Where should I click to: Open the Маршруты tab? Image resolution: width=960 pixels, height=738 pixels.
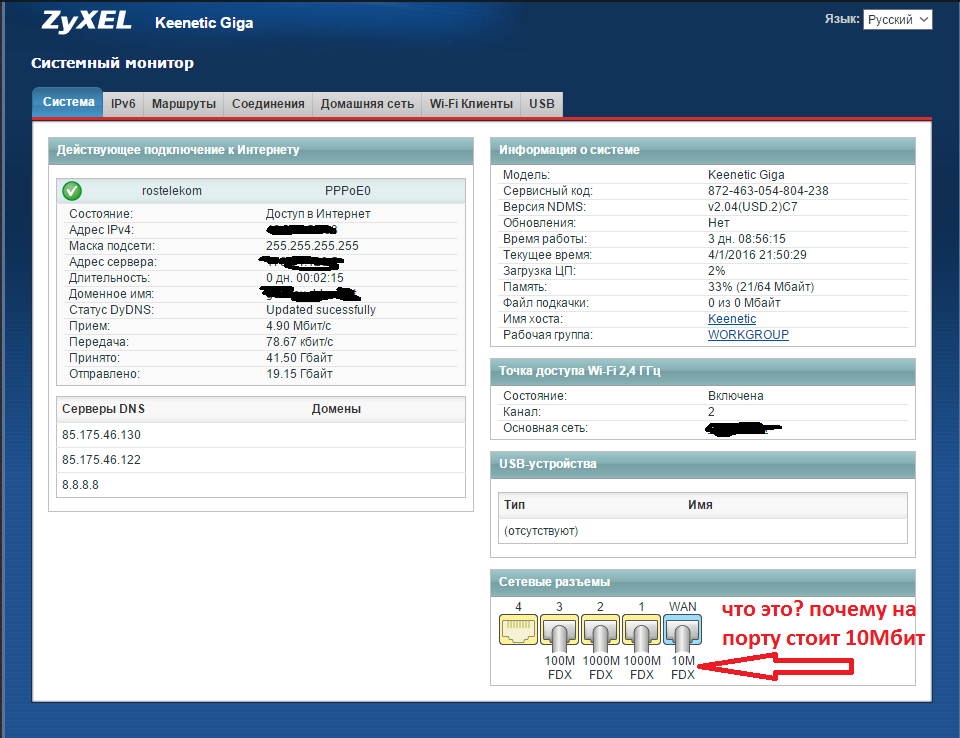(184, 104)
